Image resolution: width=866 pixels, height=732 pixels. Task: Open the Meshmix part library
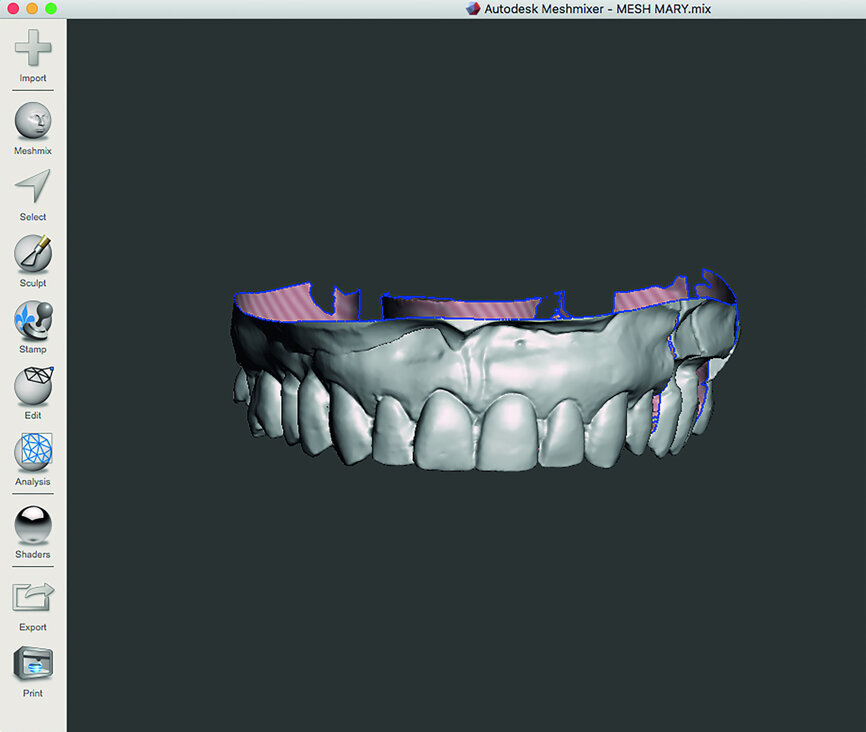[32, 122]
